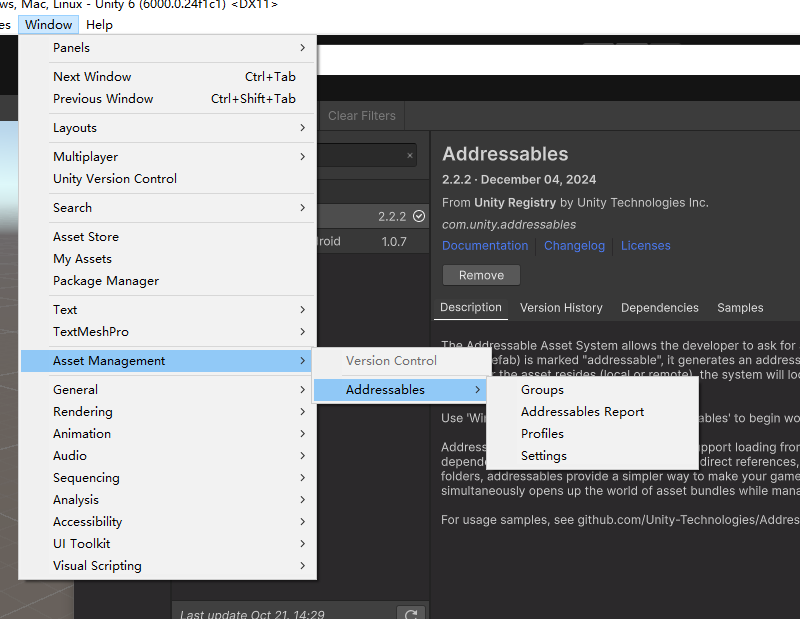Switch to Dependencies tab

coord(659,308)
